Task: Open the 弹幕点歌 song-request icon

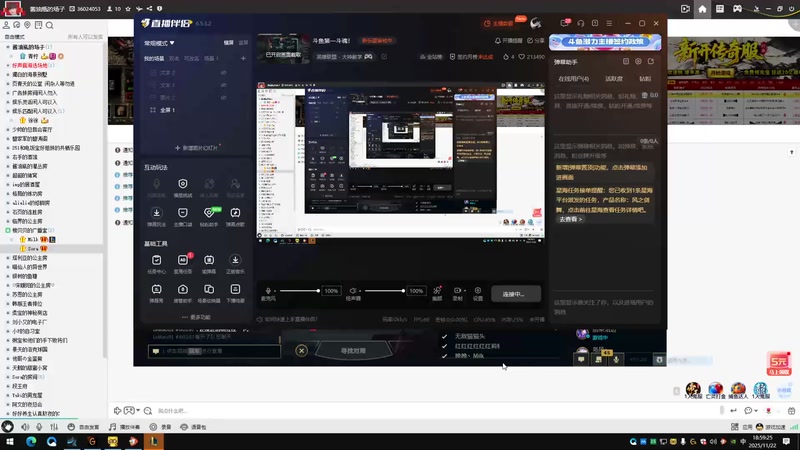Action: click(x=235, y=213)
